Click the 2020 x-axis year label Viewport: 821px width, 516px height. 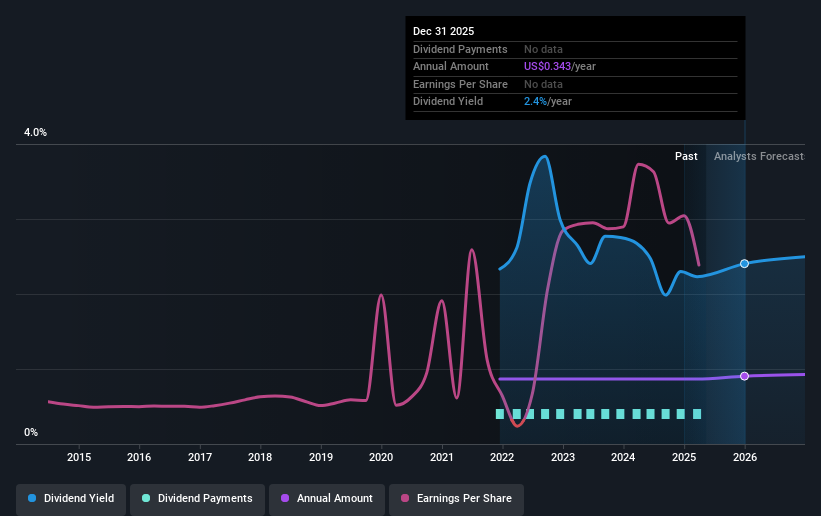point(381,457)
